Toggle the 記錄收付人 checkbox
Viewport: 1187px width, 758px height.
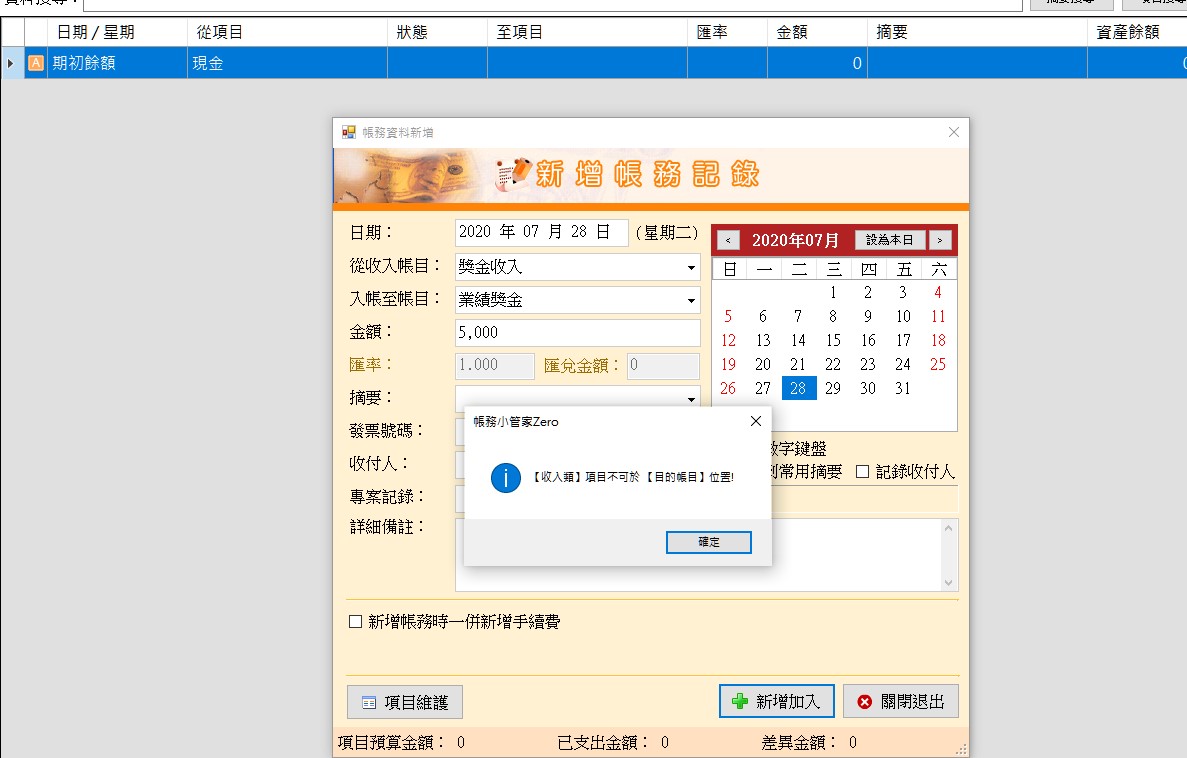(x=863, y=472)
